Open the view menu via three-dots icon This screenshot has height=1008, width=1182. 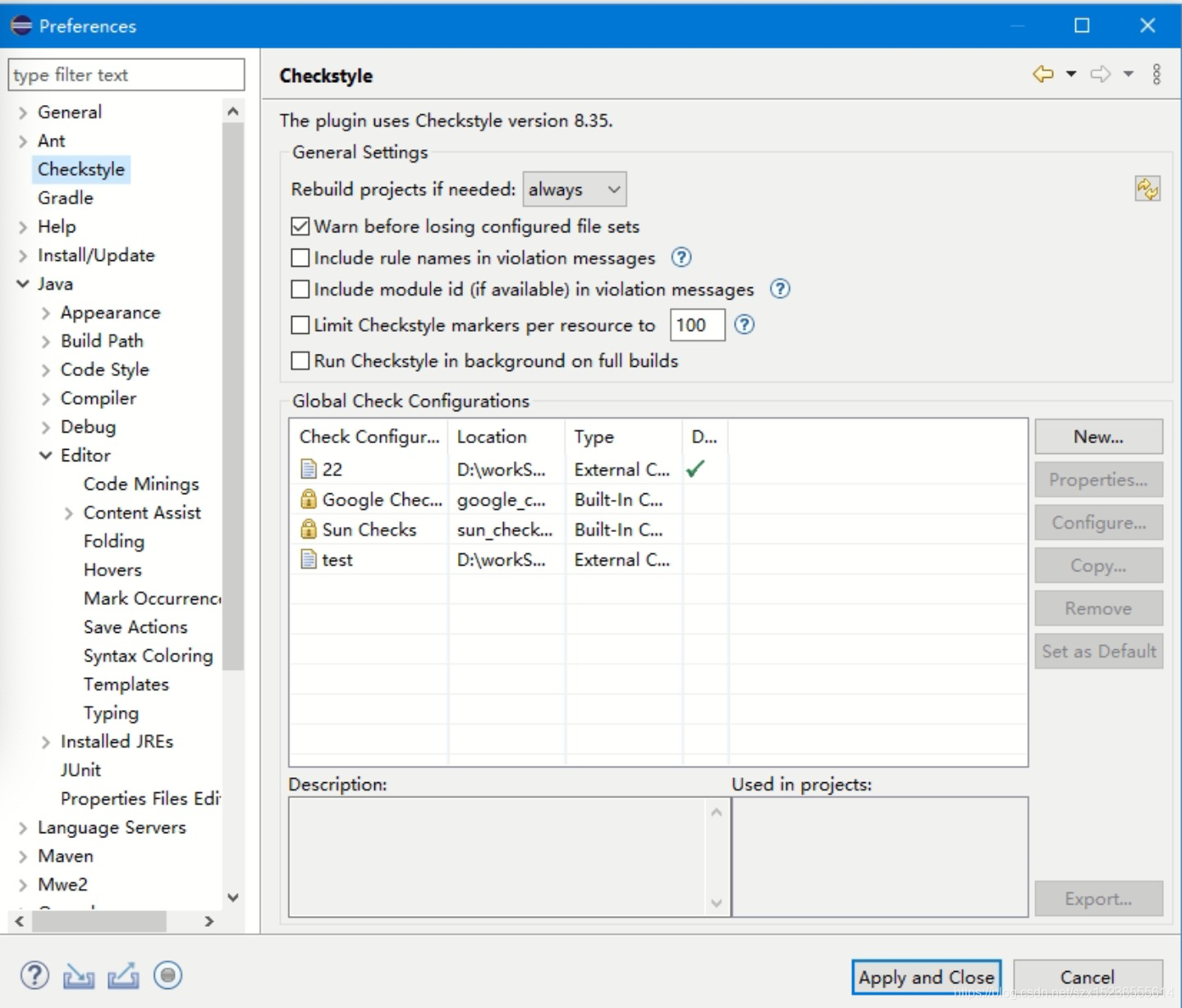pos(1157,74)
